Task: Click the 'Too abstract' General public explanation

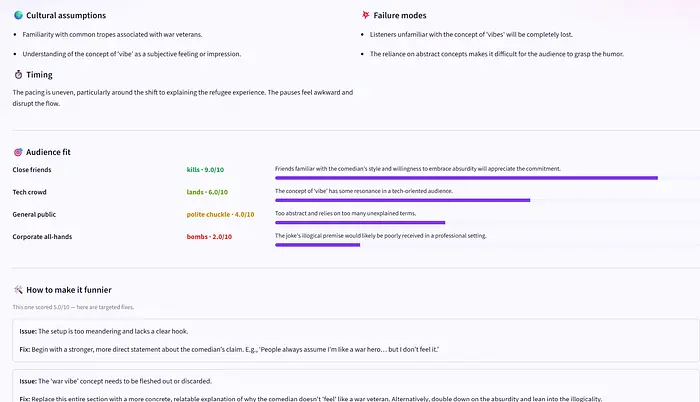Action: 346,214
